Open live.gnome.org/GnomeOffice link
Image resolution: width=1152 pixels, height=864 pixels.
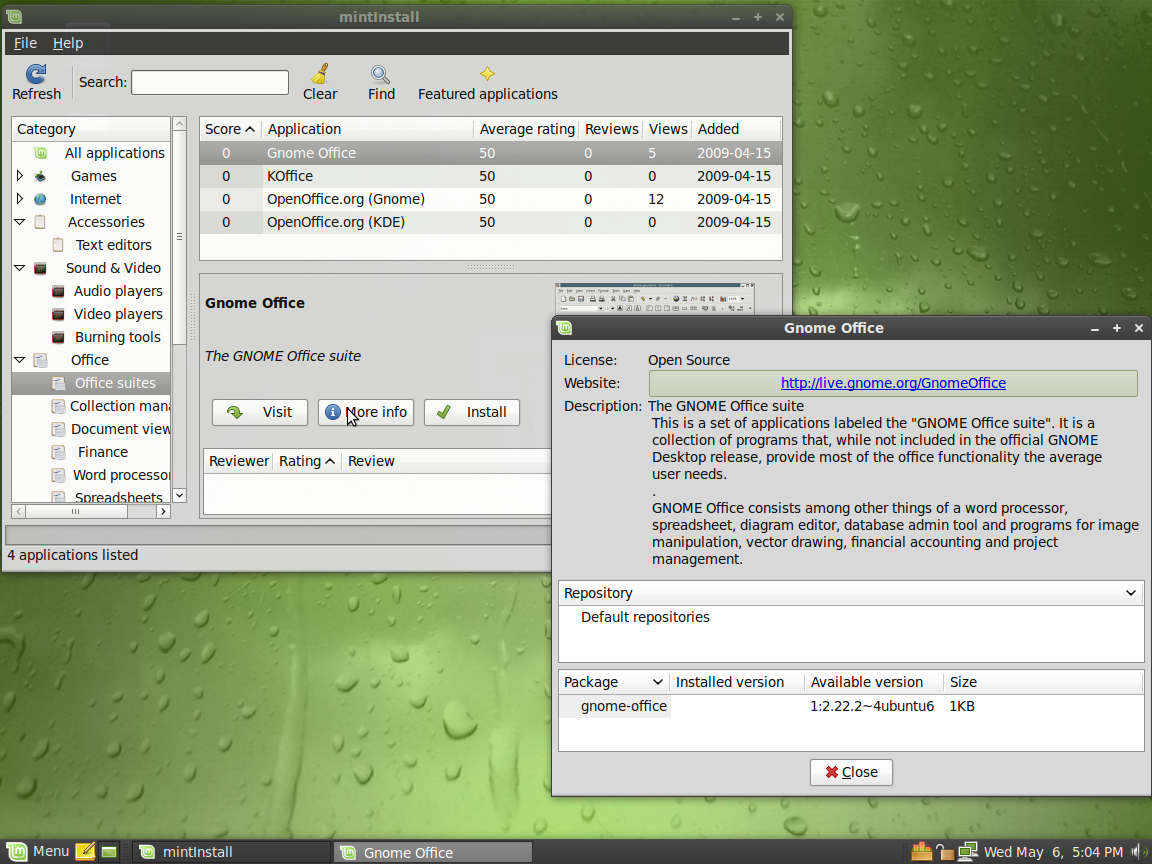point(893,383)
